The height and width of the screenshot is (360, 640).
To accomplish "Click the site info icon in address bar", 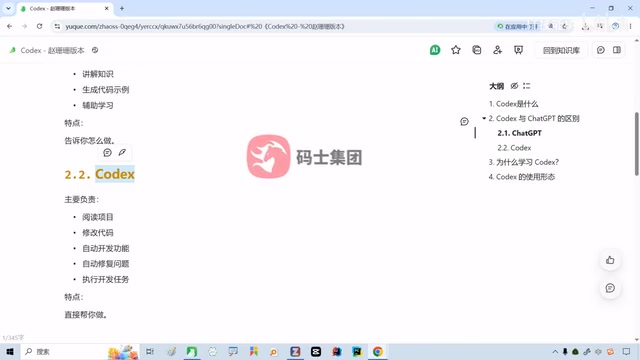I will [57, 26].
